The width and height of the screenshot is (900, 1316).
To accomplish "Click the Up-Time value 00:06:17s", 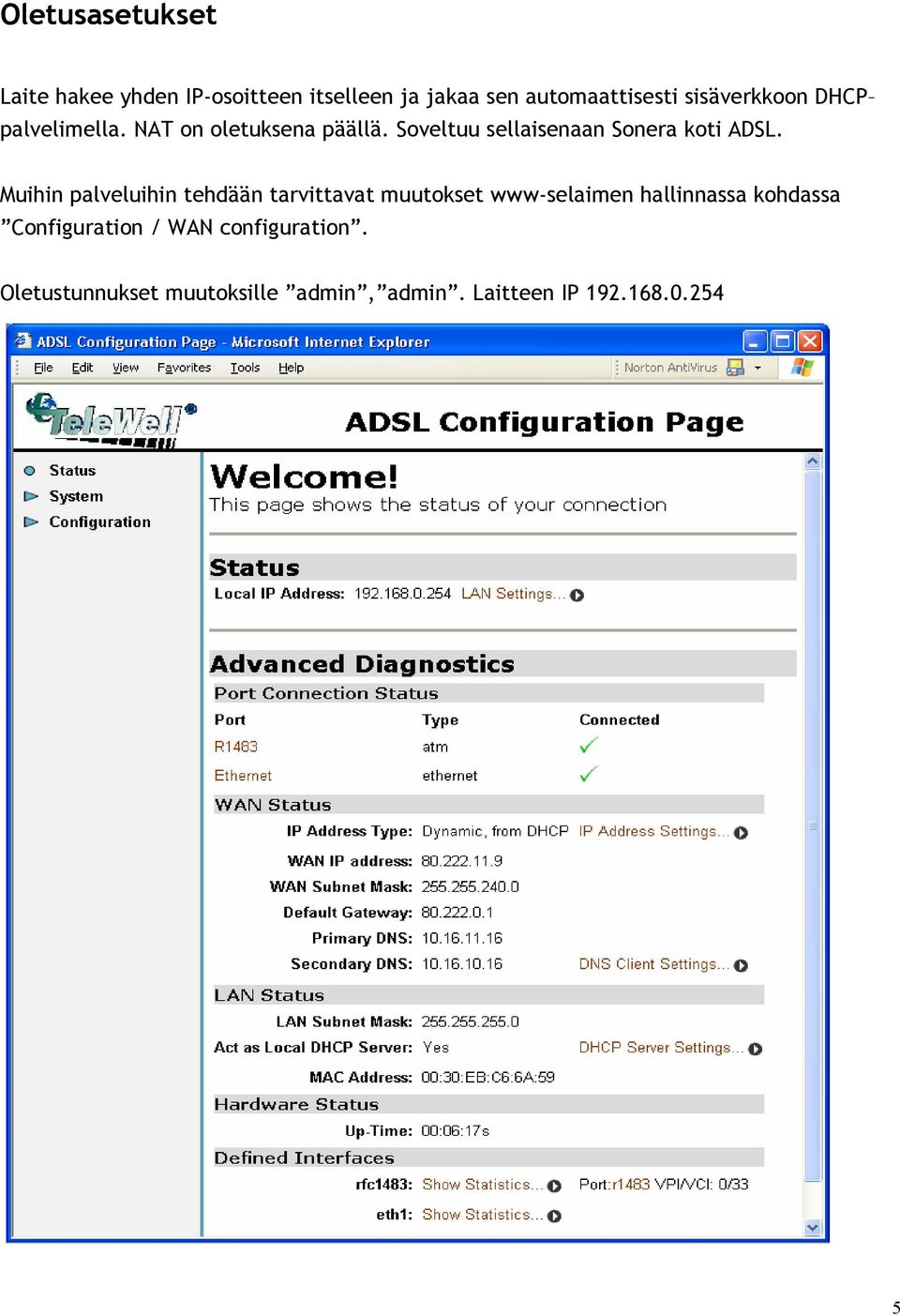I will point(456,1131).
